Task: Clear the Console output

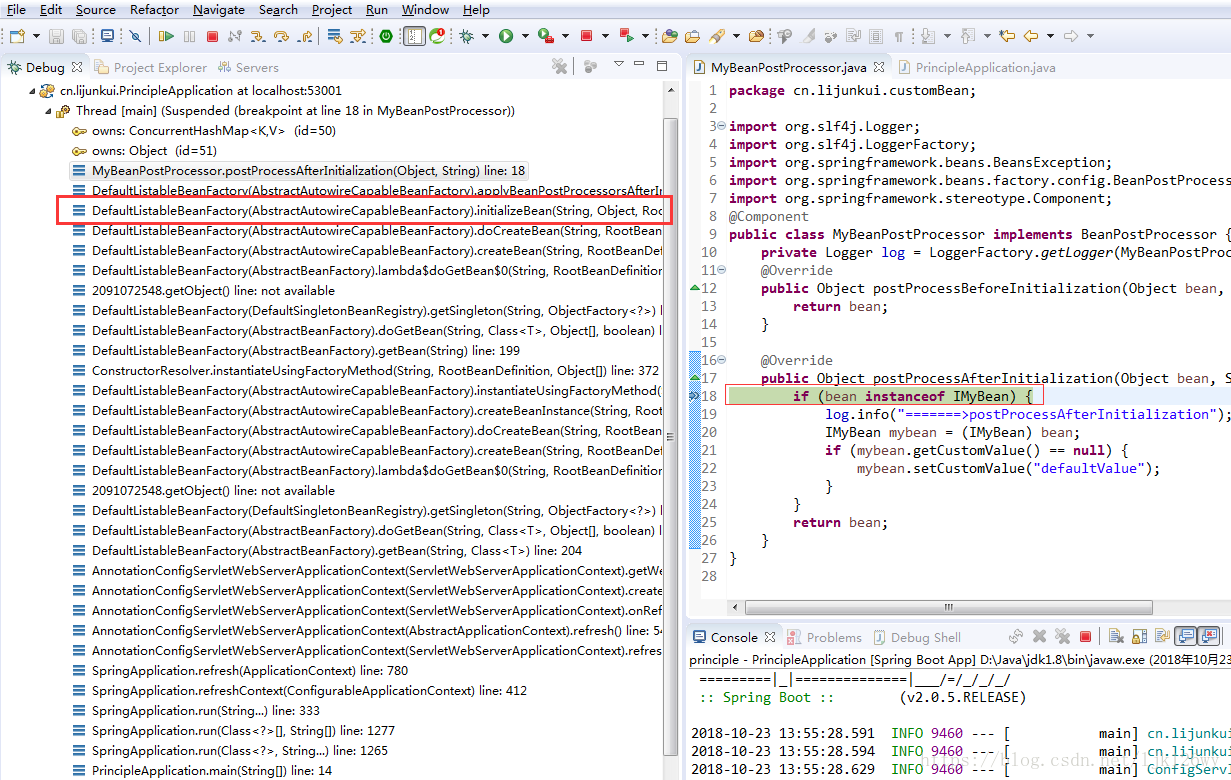Action: (1116, 636)
